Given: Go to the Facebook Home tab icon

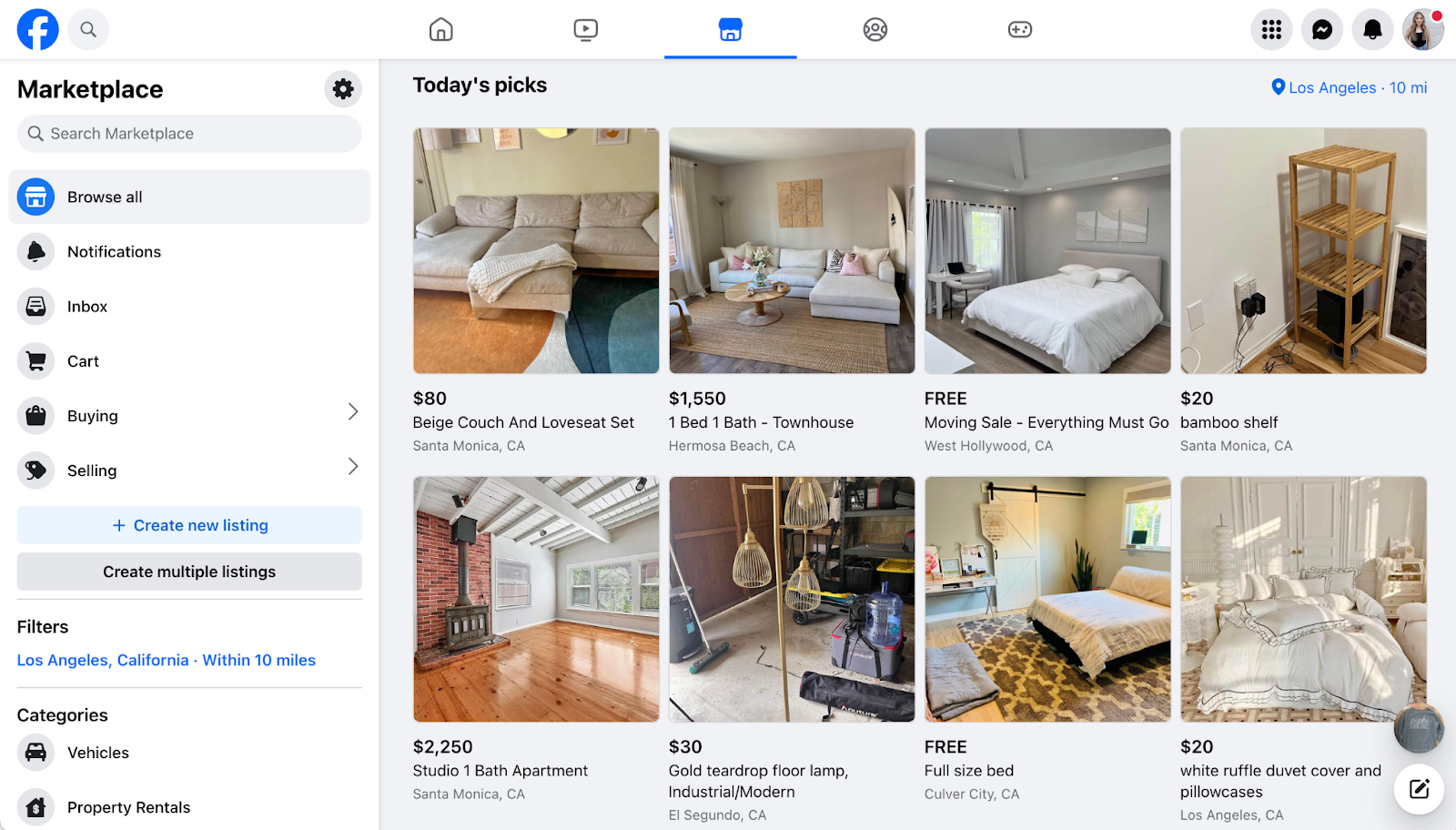Looking at the screenshot, I should 440,30.
